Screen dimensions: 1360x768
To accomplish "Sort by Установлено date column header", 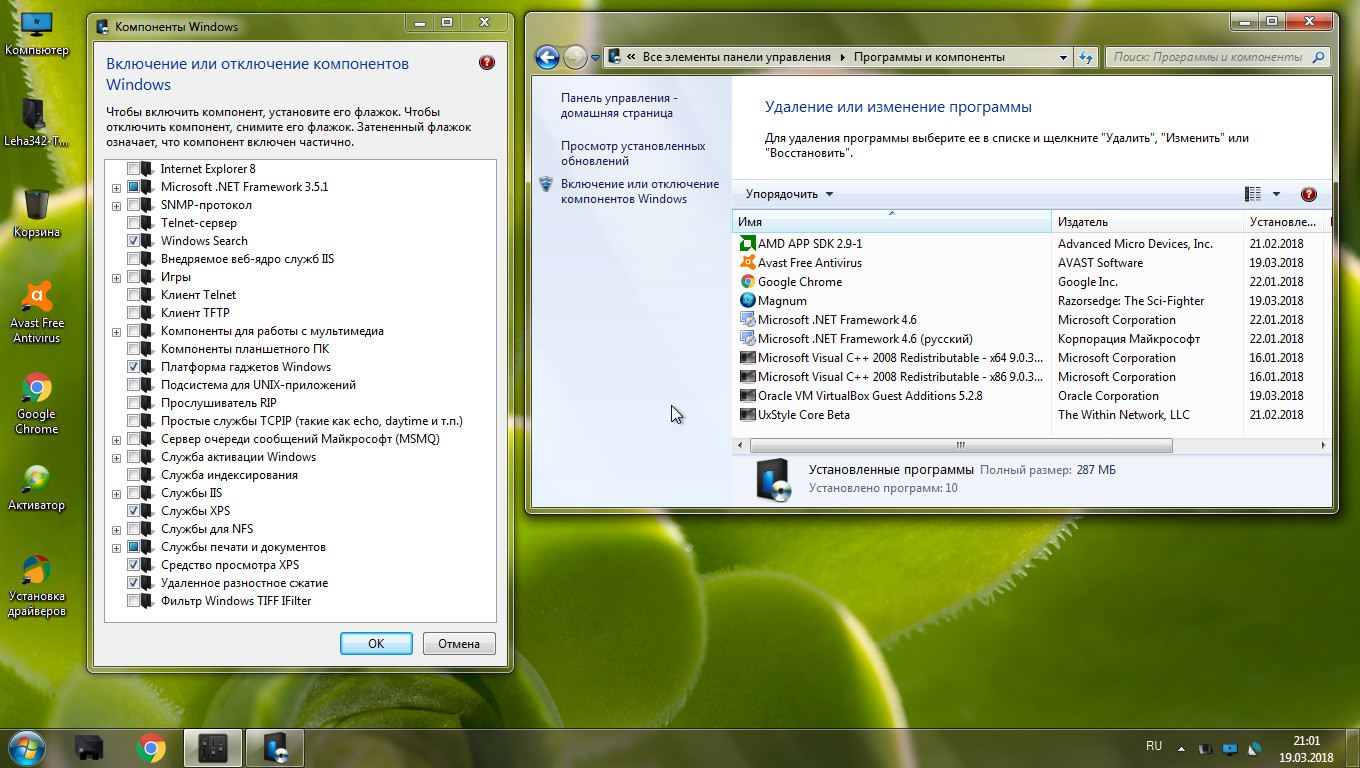I will coord(1284,222).
